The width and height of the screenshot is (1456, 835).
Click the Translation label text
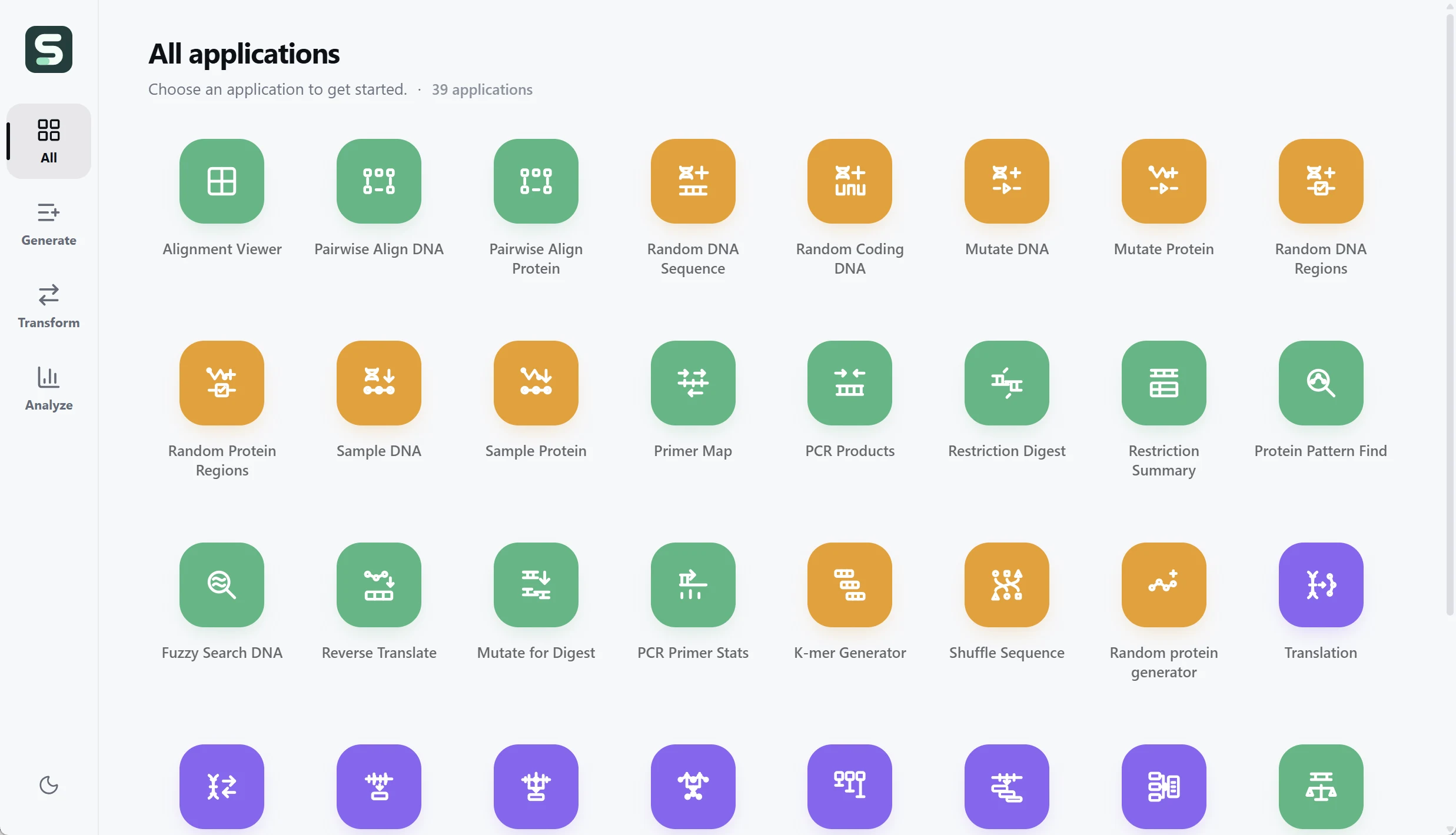coord(1321,653)
